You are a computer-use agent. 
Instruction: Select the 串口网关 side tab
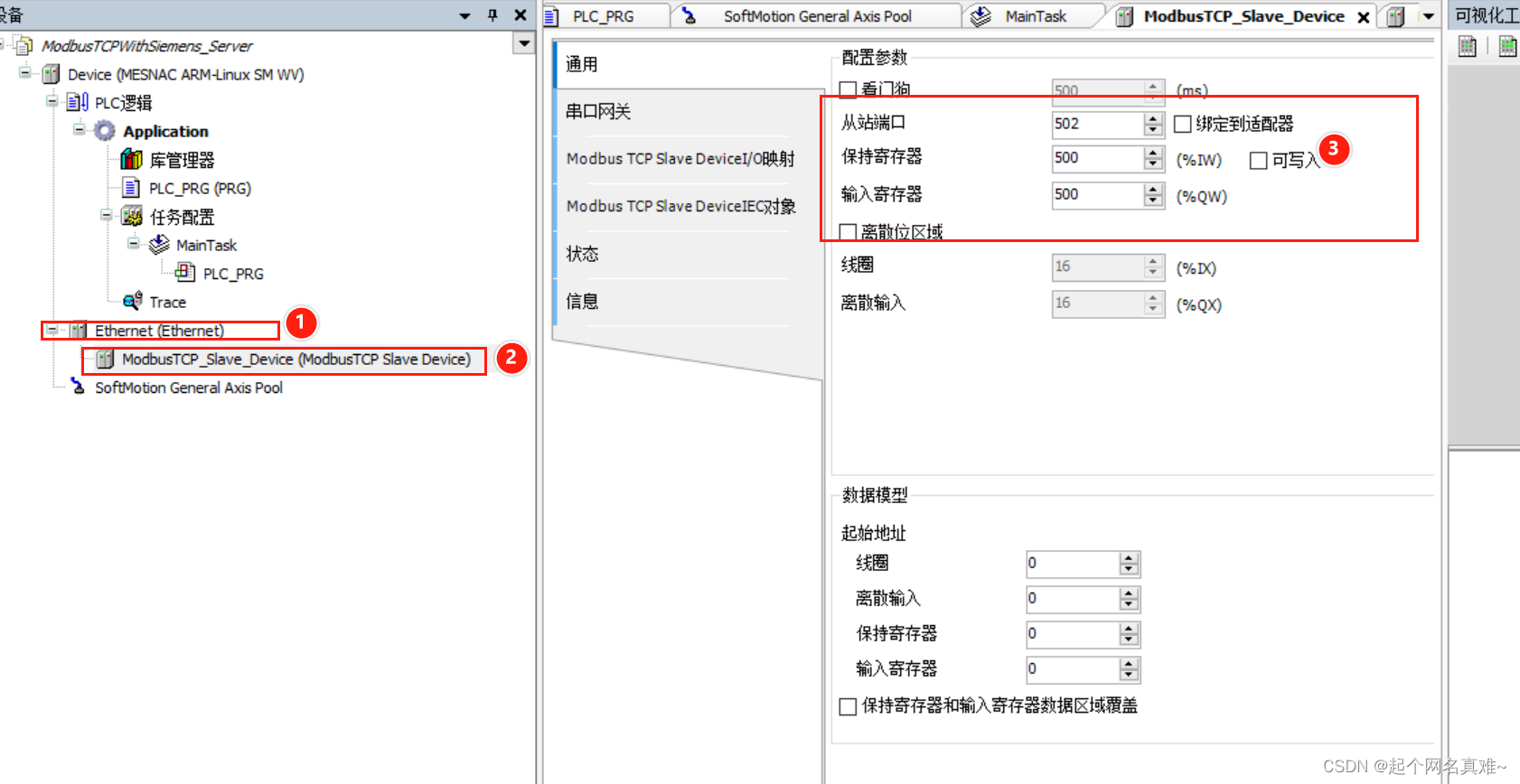point(689,112)
